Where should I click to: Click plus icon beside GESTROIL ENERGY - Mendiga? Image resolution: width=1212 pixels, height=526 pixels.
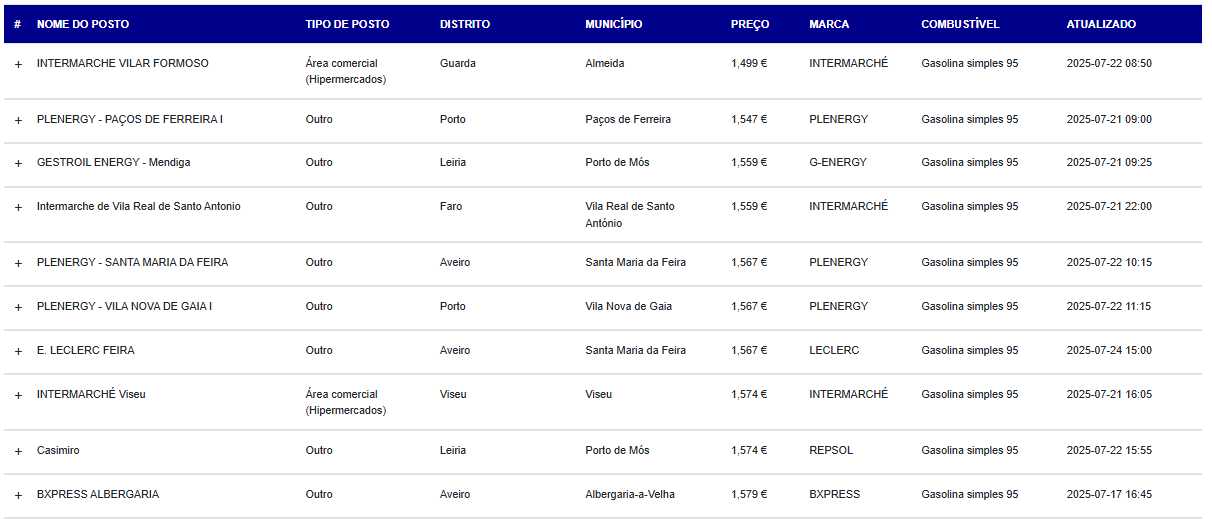coord(18,163)
